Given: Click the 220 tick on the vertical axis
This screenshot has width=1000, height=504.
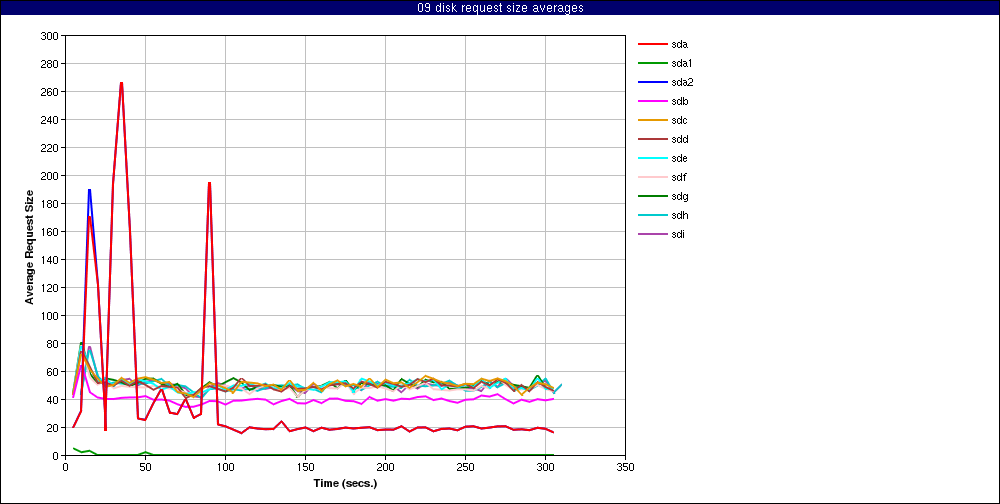Looking at the screenshot, I should coord(50,148).
